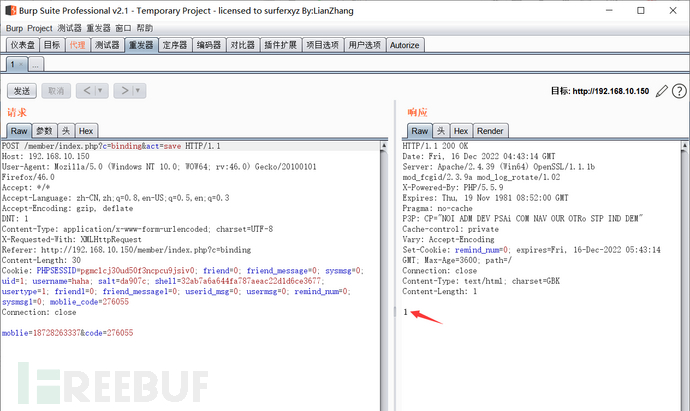Switch to the 测试器 intruder tab

(107, 45)
